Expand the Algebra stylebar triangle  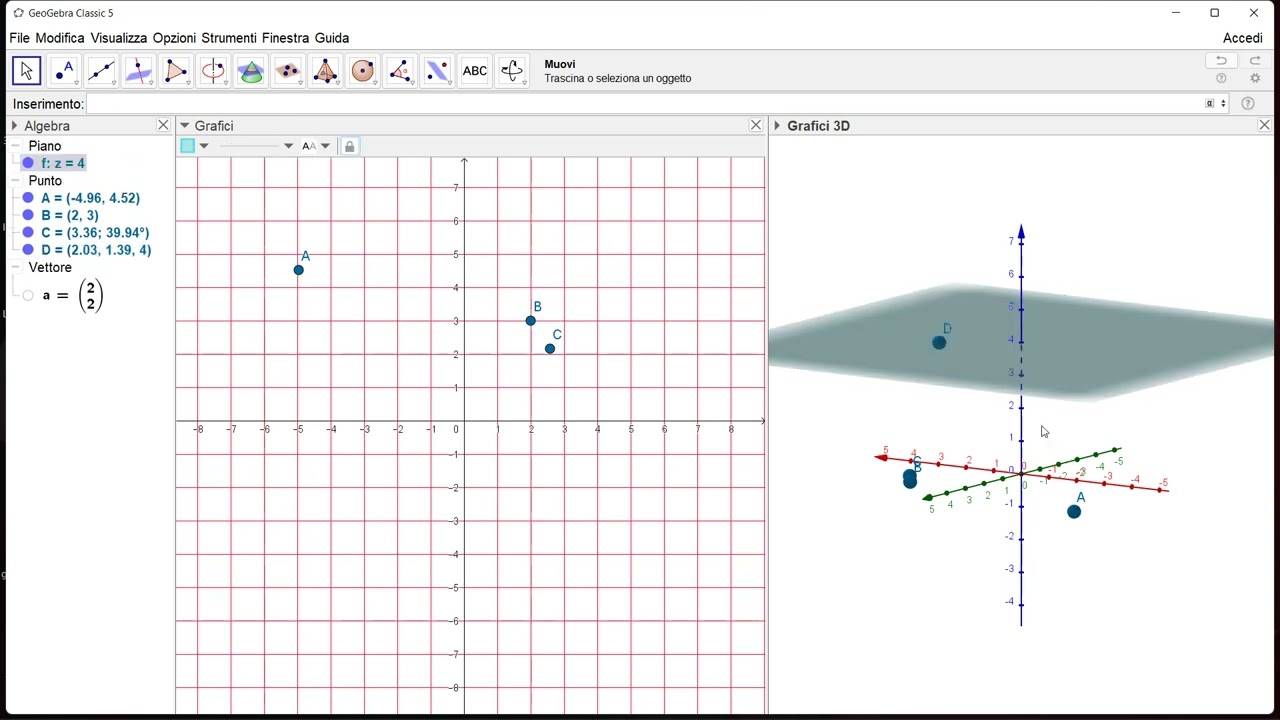(x=14, y=126)
